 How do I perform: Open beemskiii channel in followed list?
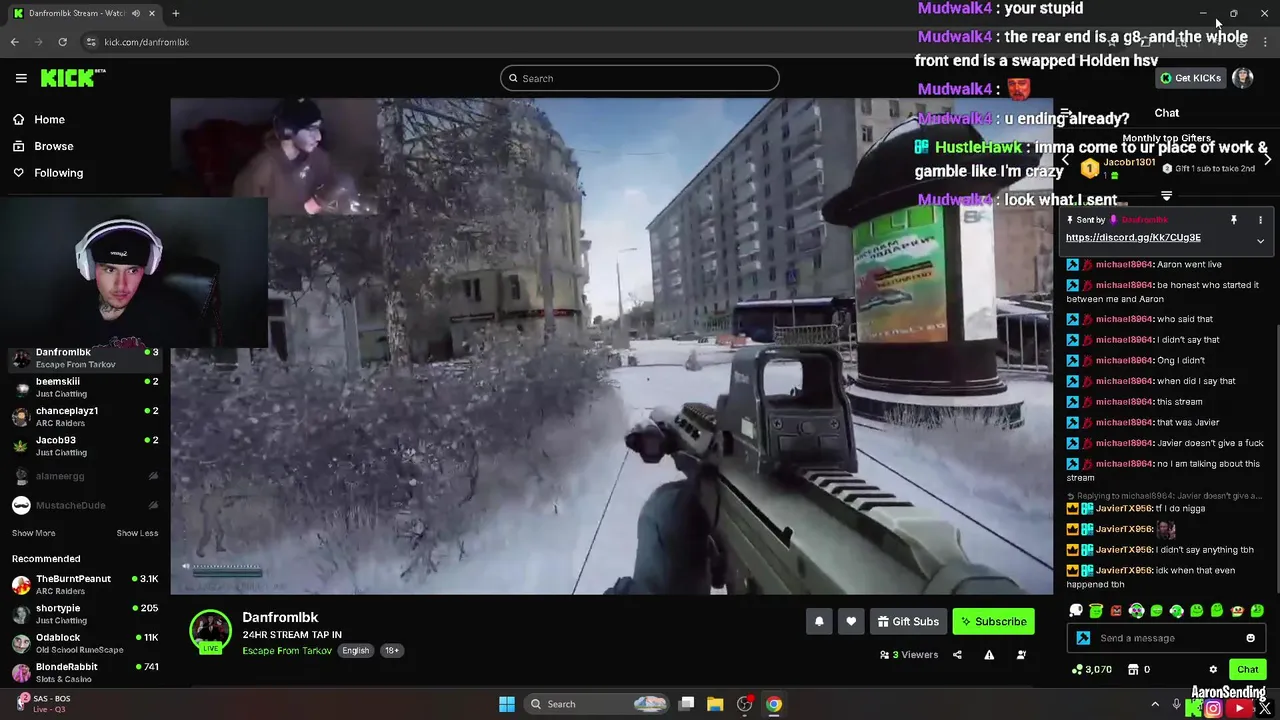(85, 387)
